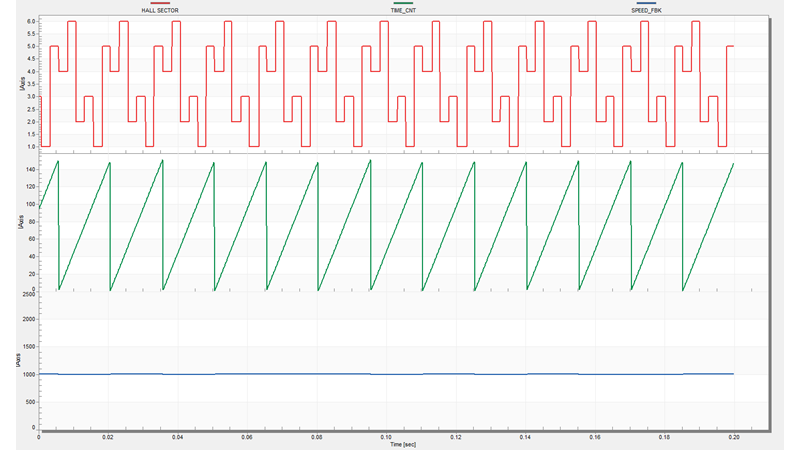Click the 0.08 tick on time axis
800x450 pixels.
click(x=316, y=437)
